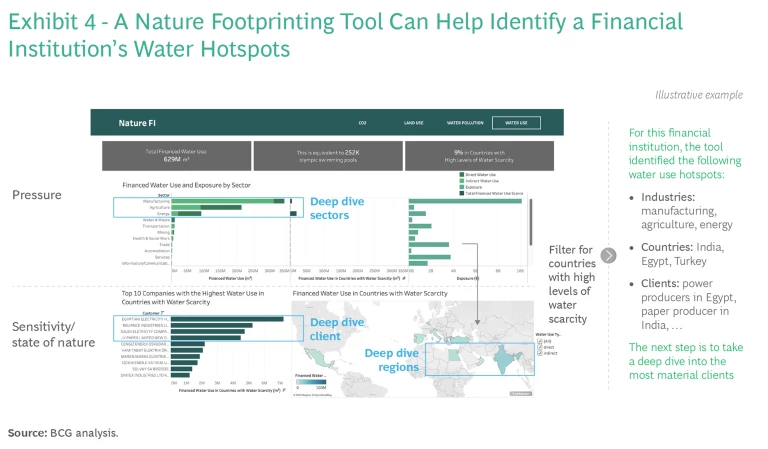Image resolution: width=768 pixels, height=449 pixels.
Task: Click the Egyptian Electricity company bar
Action: (228, 319)
